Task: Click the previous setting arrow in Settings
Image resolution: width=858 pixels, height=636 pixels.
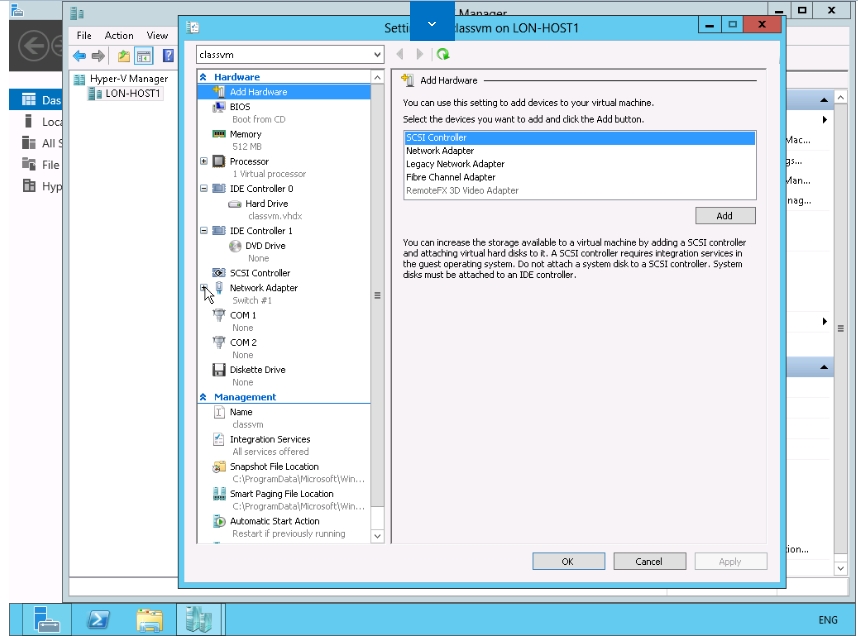Action: tap(400, 54)
